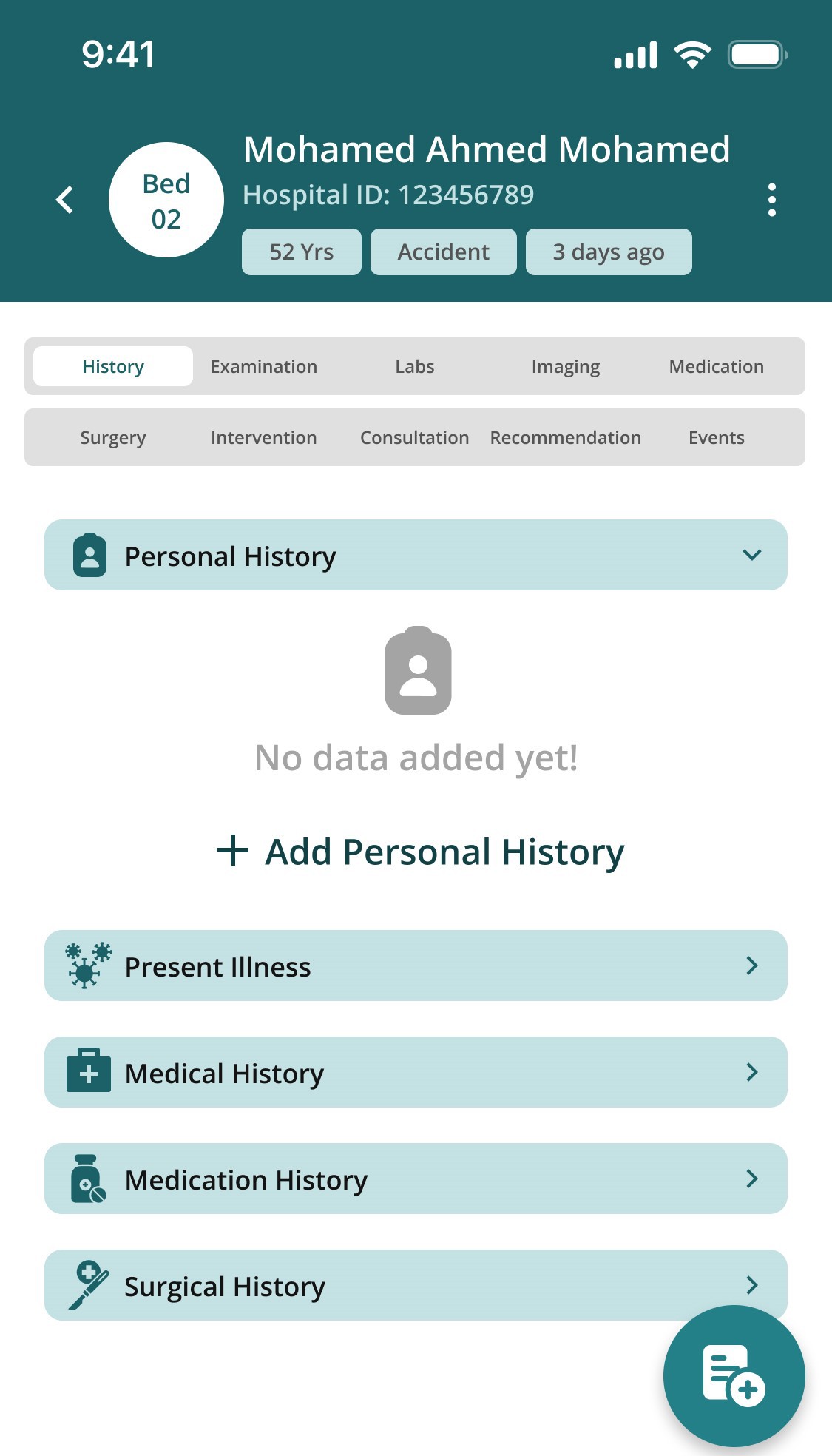Screen dimensions: 832x1456
Task: Collapse the Personal History section
Action: tap(753, 555)
